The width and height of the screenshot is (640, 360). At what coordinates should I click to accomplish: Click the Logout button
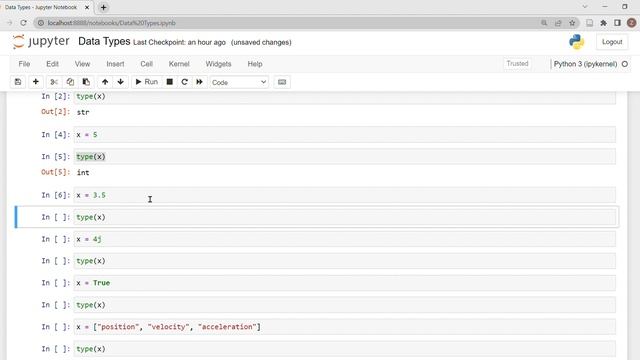(x=612, y=42)
